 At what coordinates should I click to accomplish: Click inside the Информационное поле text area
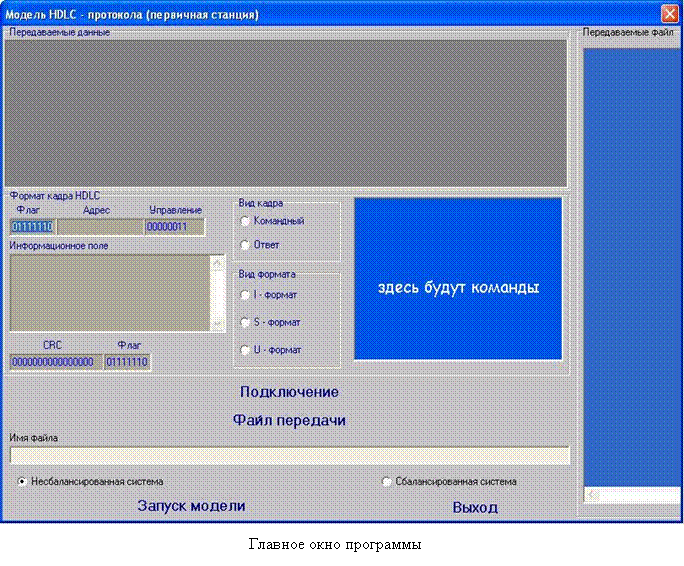click(108, 292)
